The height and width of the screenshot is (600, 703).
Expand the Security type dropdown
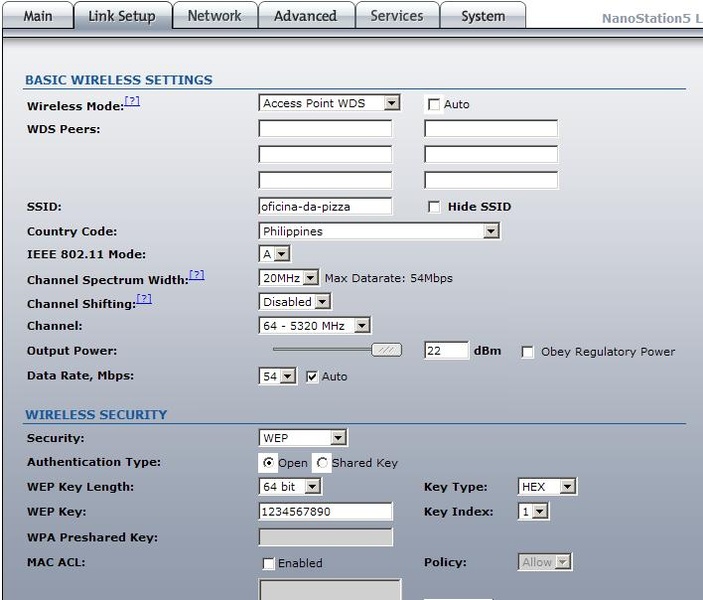tap(303, 438)
